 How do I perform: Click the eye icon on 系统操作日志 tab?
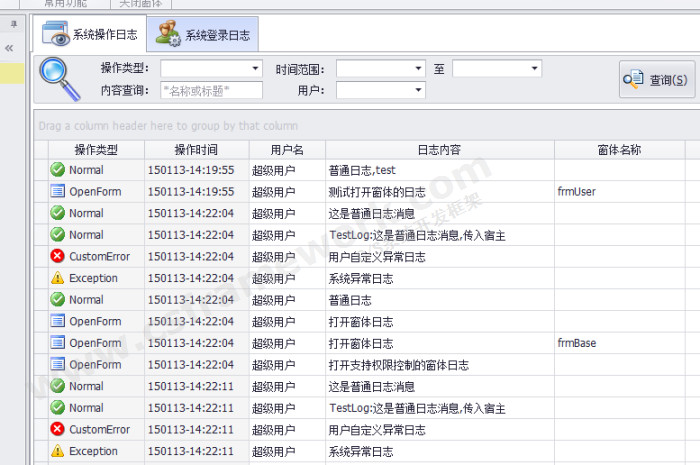tap(55, 35)
